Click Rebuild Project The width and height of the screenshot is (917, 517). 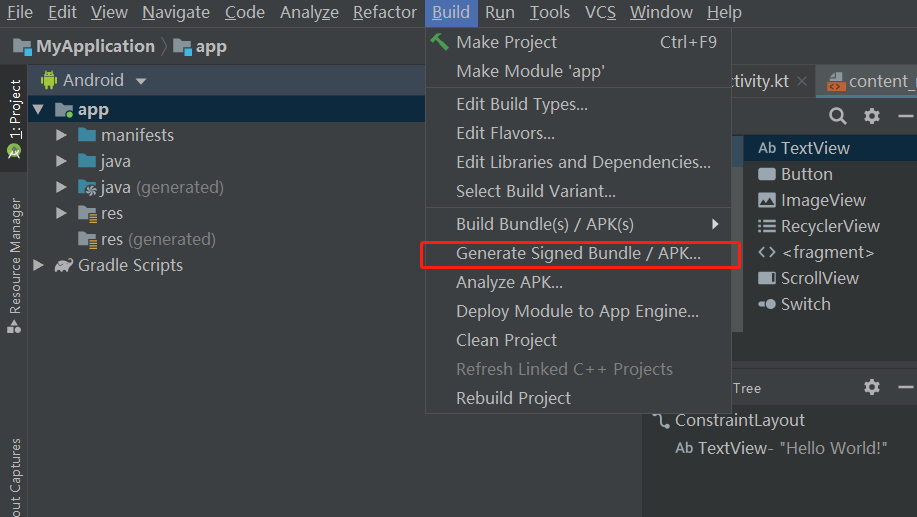point(578,398)
